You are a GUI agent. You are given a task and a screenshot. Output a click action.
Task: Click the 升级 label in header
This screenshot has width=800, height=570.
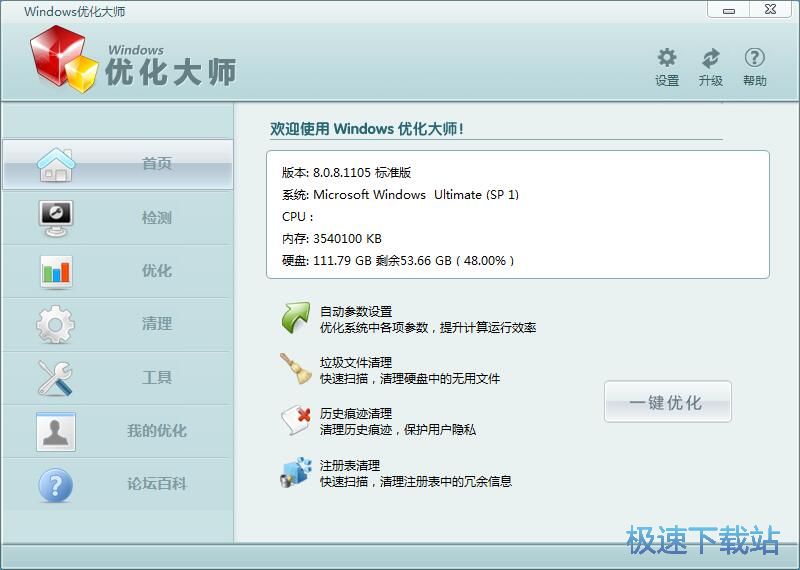pyautogui.click(x=710, y=81)
